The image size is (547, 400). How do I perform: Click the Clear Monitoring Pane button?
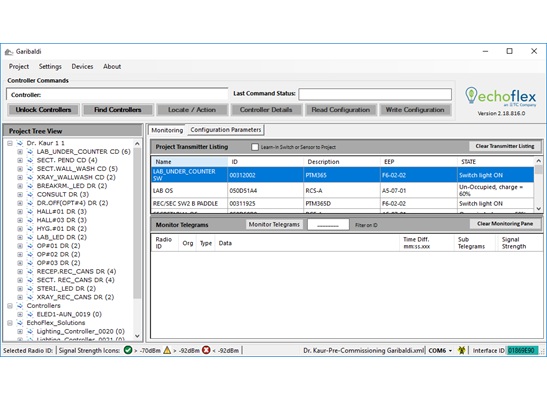pos(505,224)
